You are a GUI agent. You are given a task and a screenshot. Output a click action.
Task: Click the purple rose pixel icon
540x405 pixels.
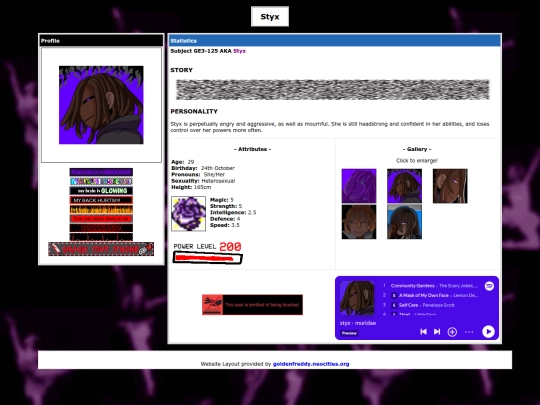click(188, 214)
